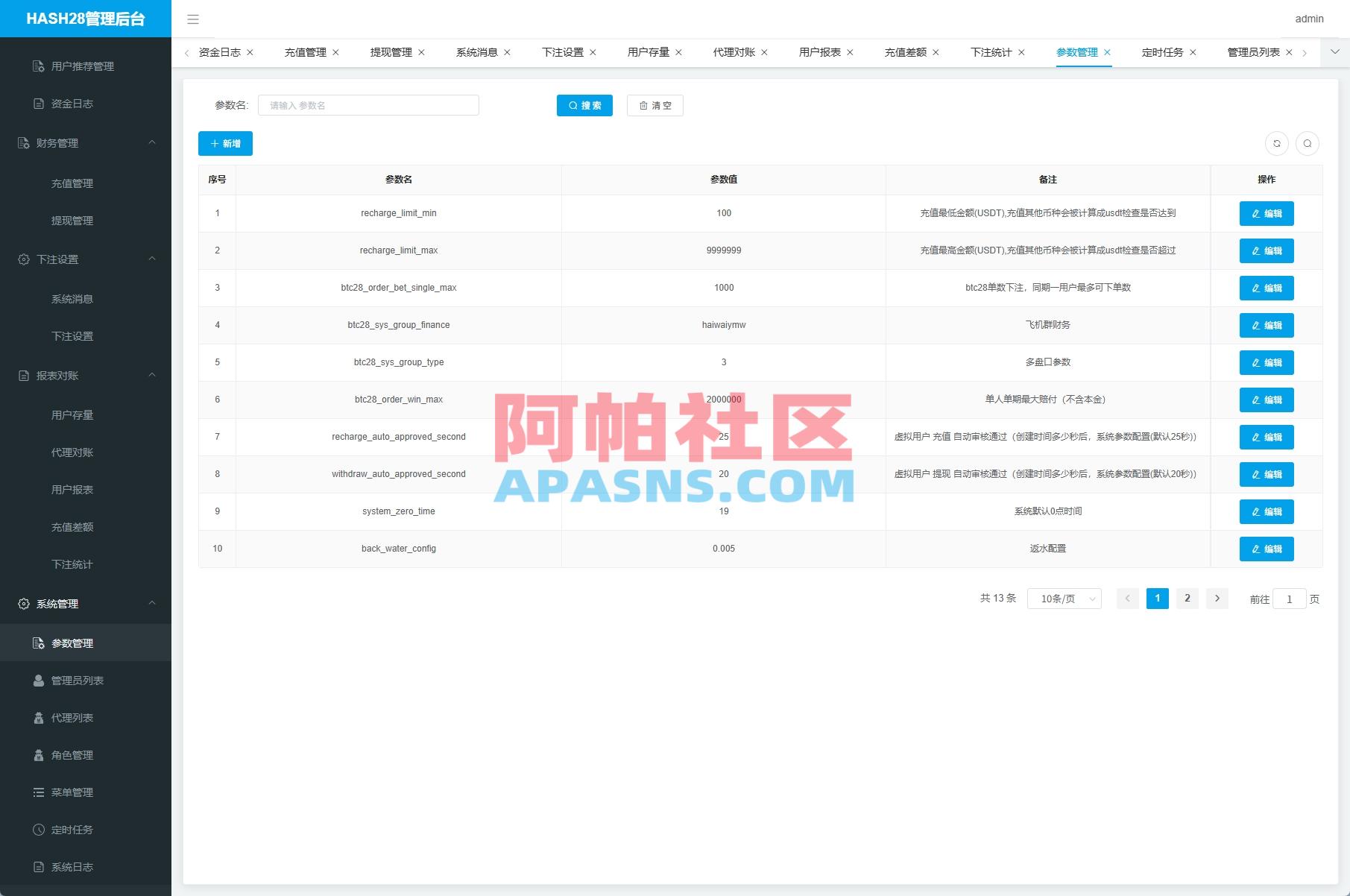Image resolution: width=1350 pixels, height=896 pixels.
Task: Open the column search icon near refresh
Action: (x=1308, y=143)
